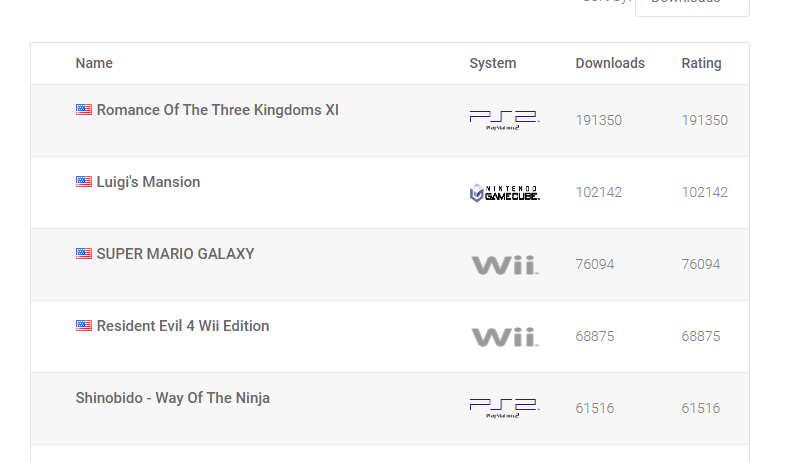The image size is (790, 462).
Task: Click the US flag beside Luigi's Mansion
Action: click(x=84, y=182)
